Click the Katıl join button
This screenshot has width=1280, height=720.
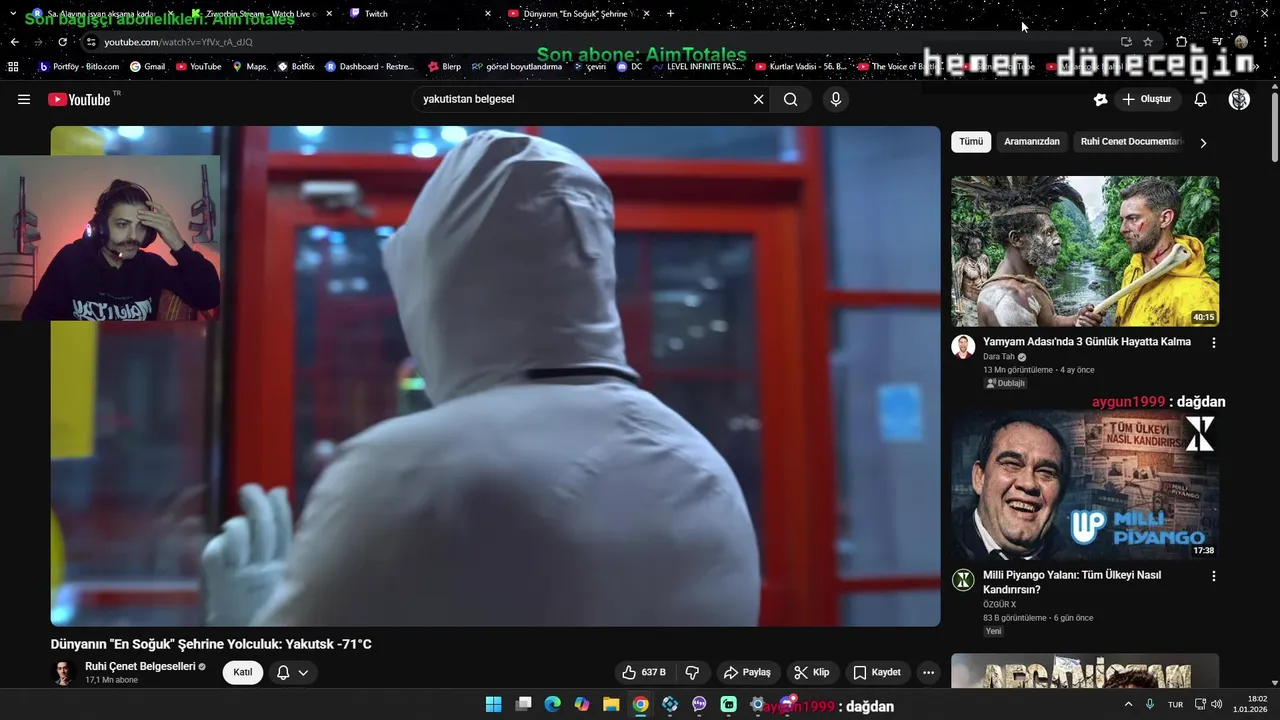[x=243, y=672]
